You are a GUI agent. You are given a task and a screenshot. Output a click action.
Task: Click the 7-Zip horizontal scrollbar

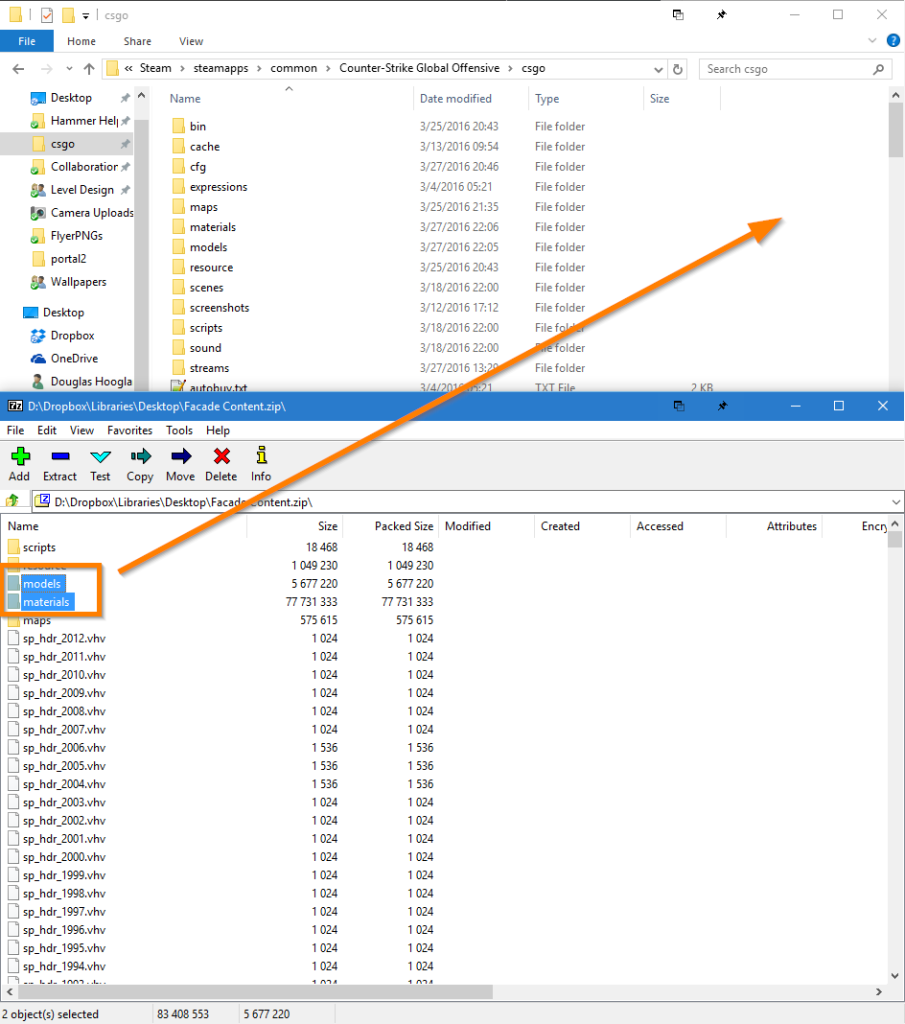[250, 993]
